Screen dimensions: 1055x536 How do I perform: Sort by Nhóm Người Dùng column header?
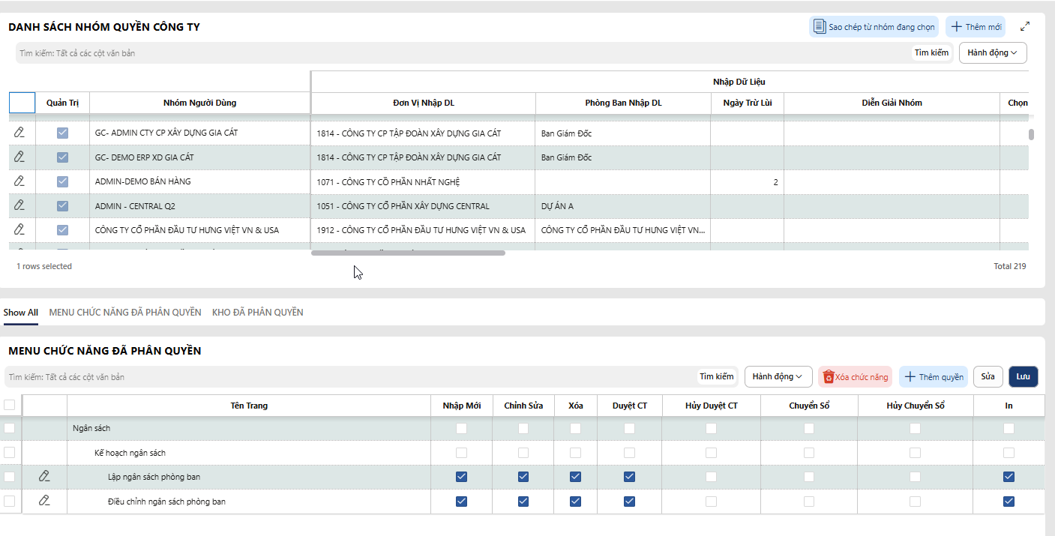tap(200, 103)
